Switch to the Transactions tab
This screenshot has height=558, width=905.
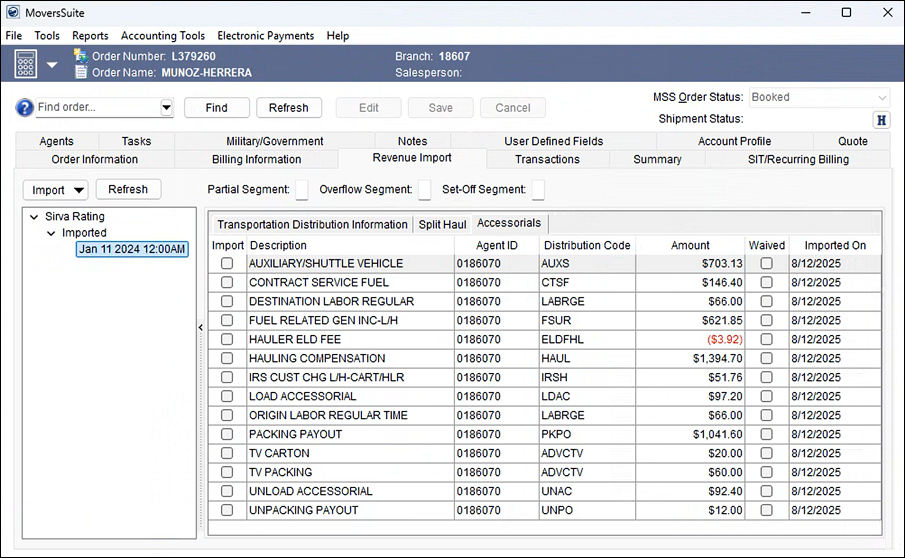pyautogui.click(x=547, y=159)
